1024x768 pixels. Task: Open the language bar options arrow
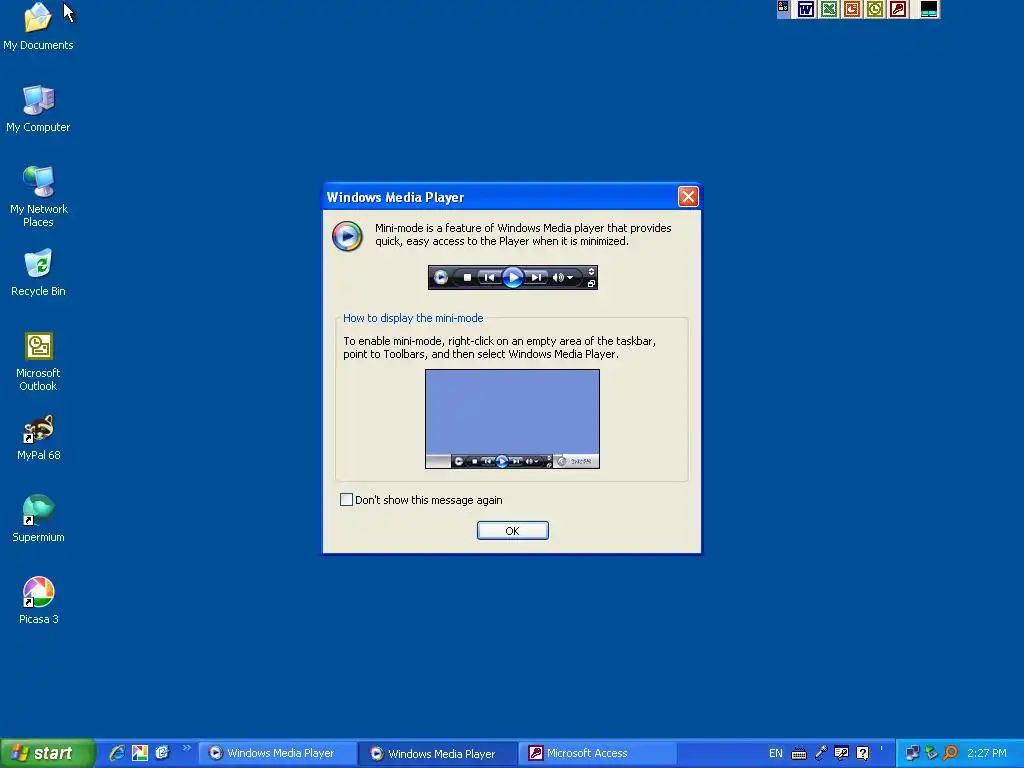click(881, 748)
